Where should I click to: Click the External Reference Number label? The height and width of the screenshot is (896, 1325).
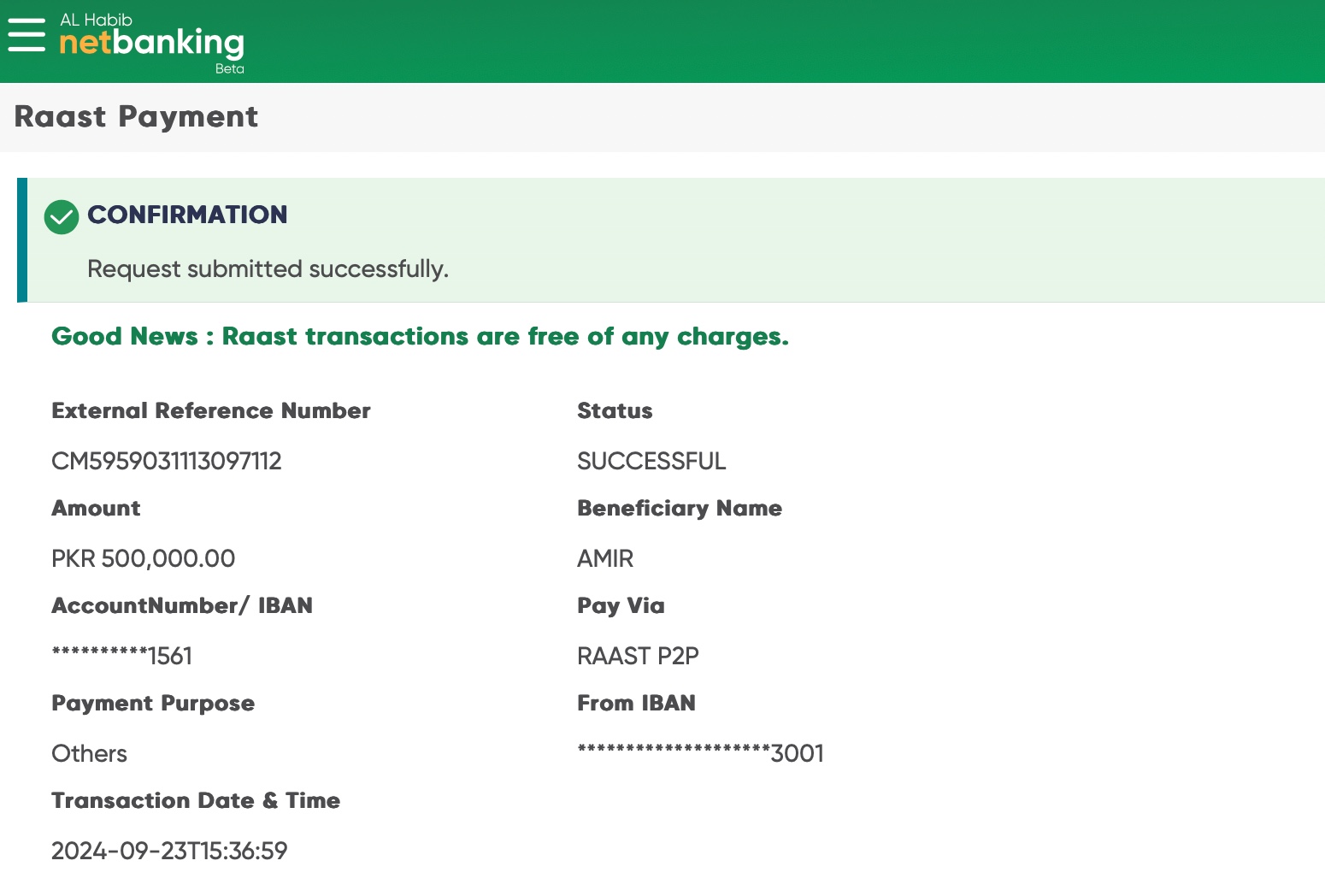pyautogui.click(x=211, y=411)
